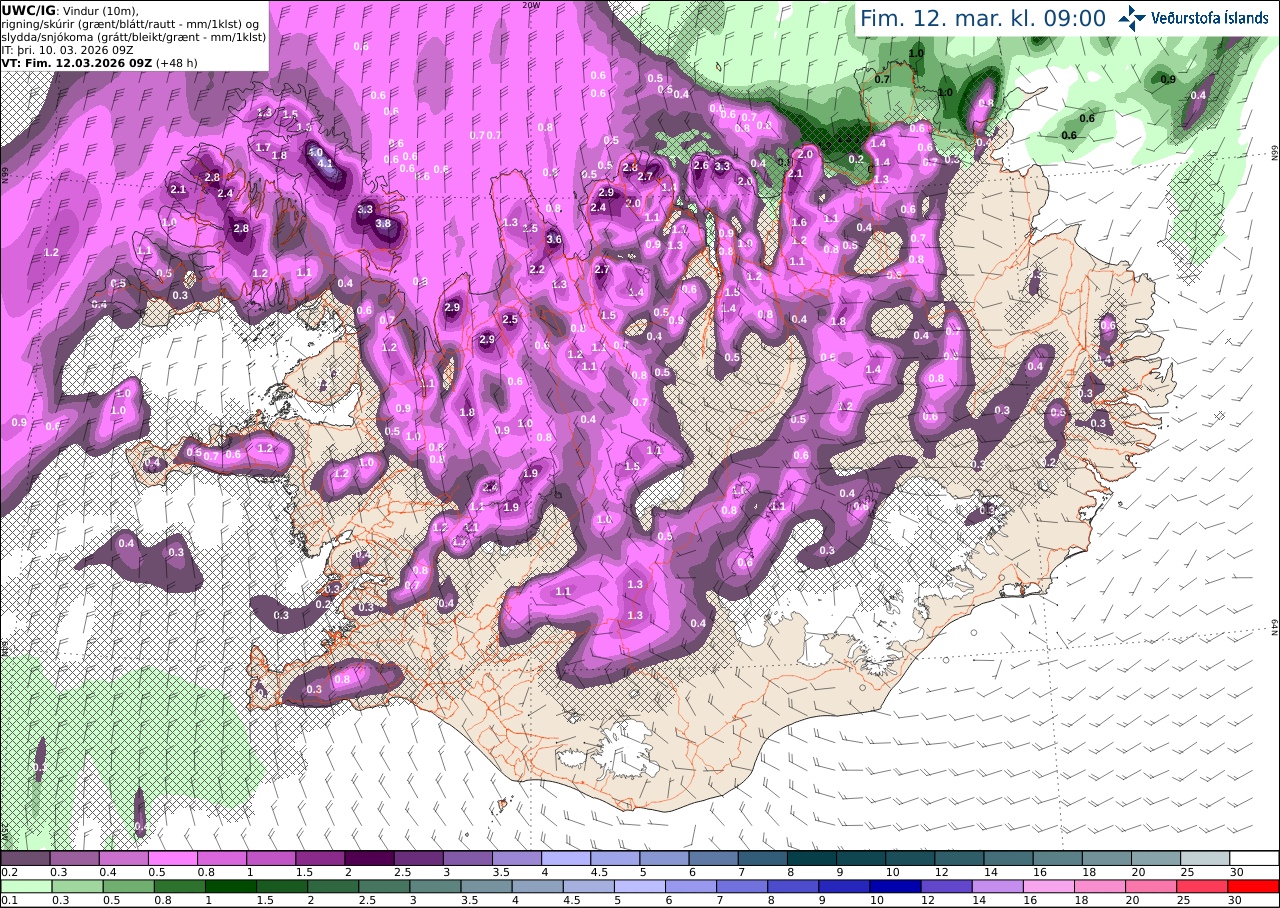Pick the darkest purple 2 swatch in the top row

[x=369, y=858]
